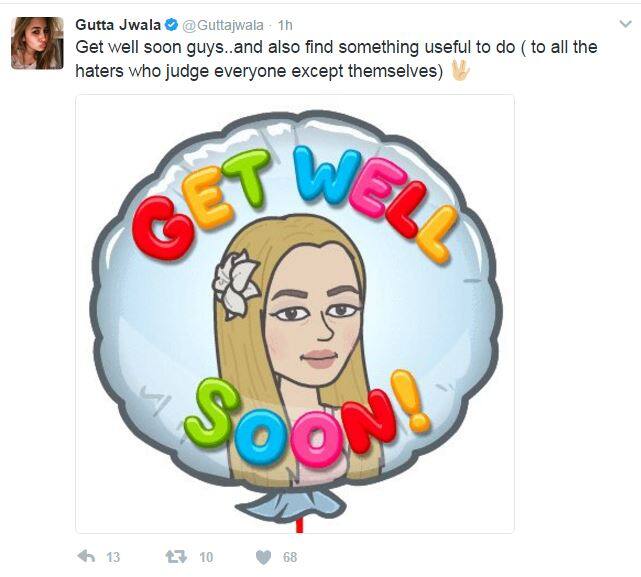Open Gutta Jwala's profile picture
641x577 pixels.
click(37, 43)
